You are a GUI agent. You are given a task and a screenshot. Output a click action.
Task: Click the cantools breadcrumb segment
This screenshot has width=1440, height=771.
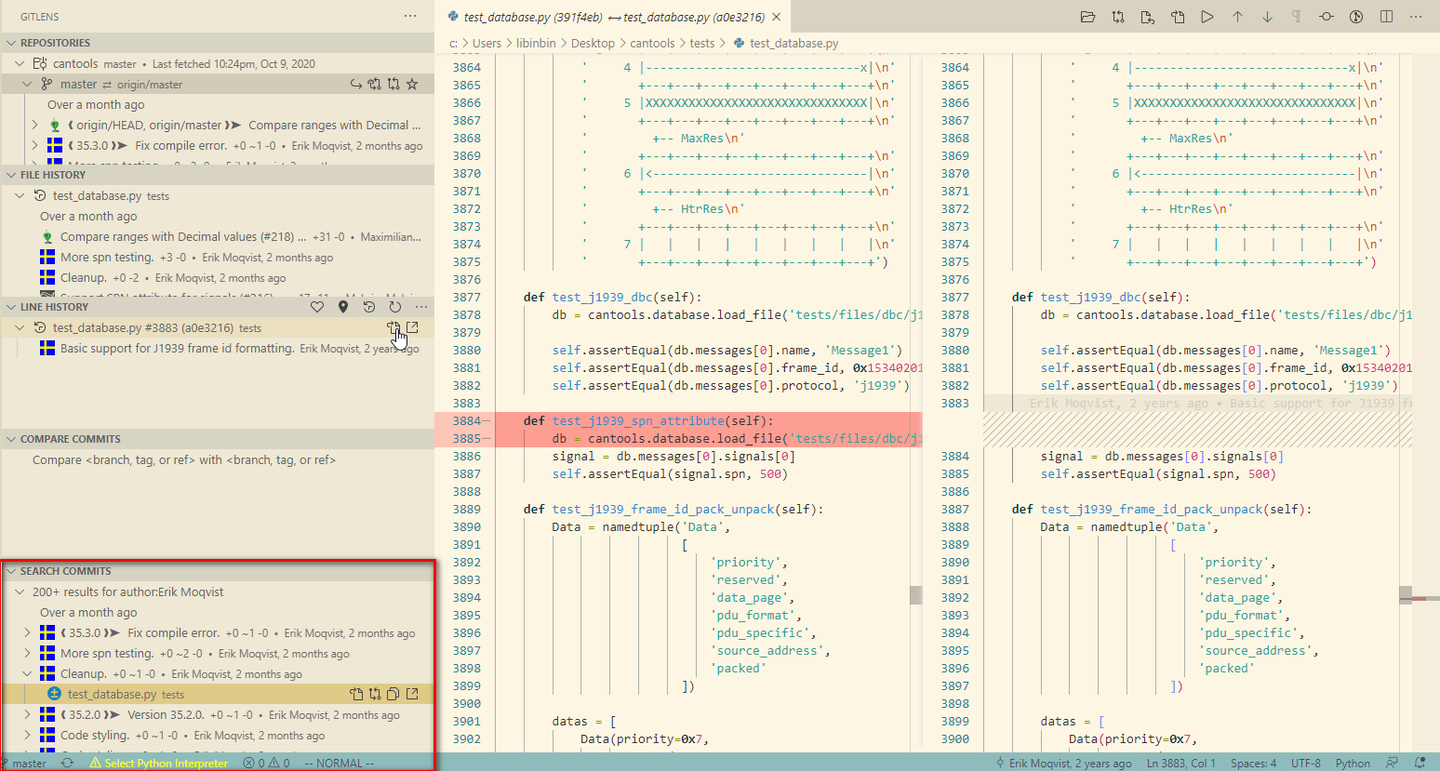[653, 43]
